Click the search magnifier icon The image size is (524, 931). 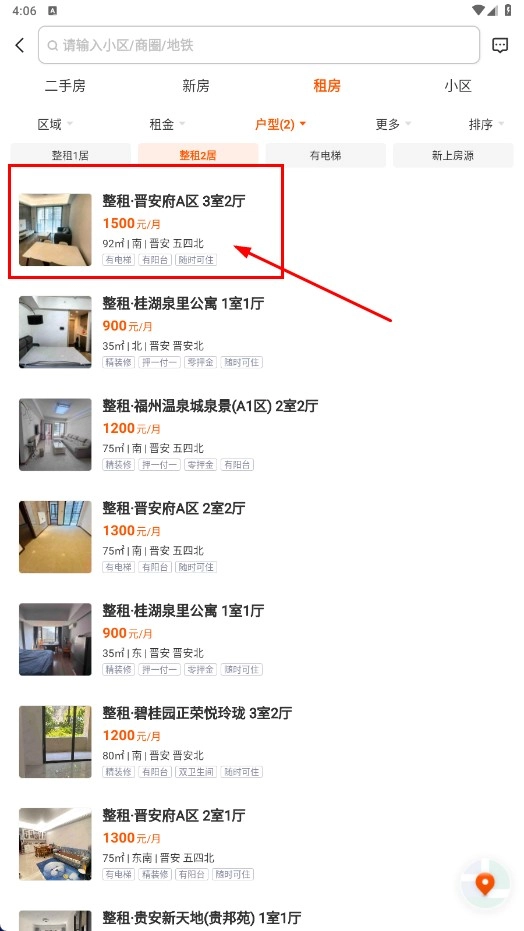[53, 45]
